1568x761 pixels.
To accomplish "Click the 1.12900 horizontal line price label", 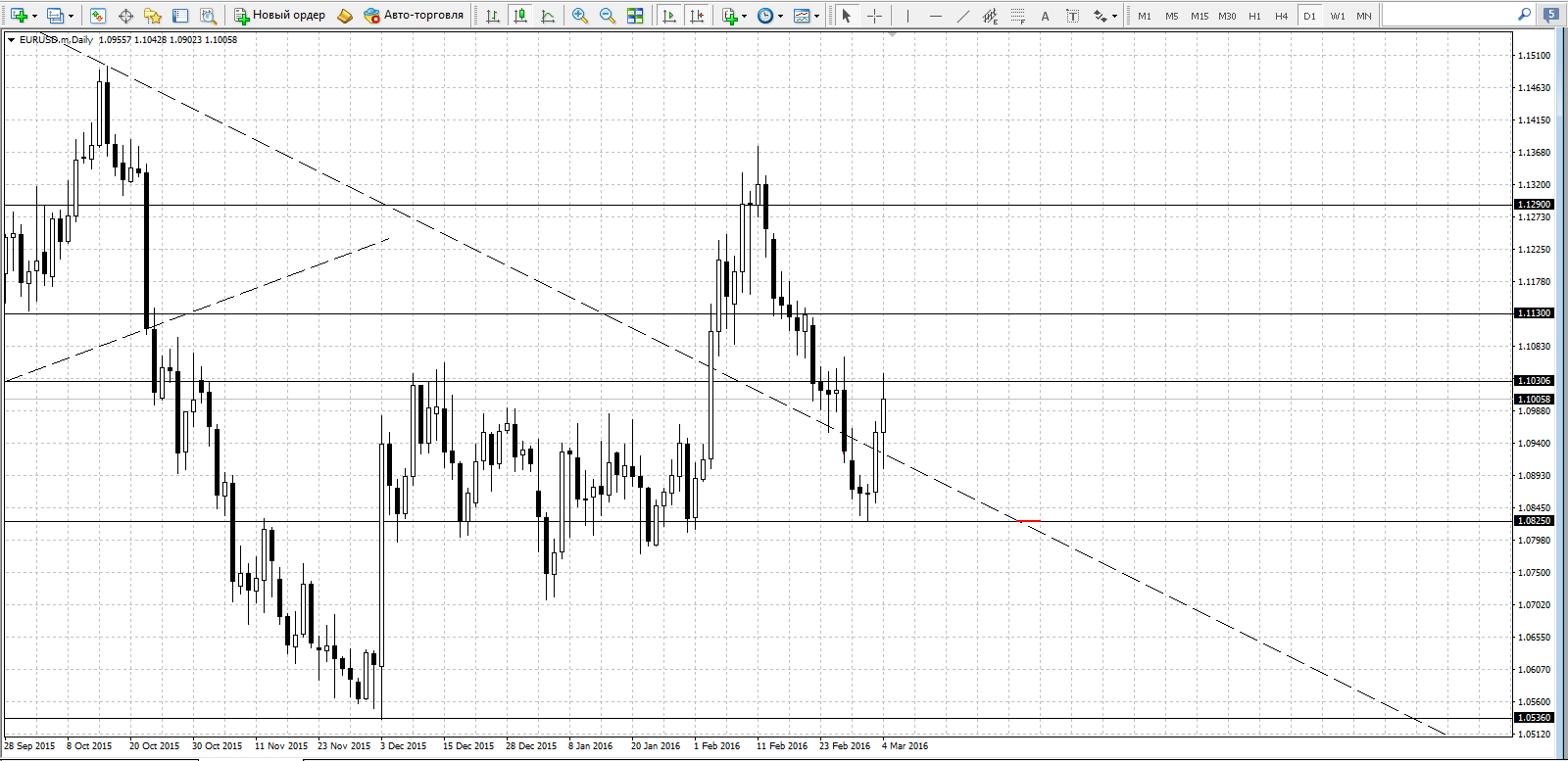I will [x=1534, y=205].
